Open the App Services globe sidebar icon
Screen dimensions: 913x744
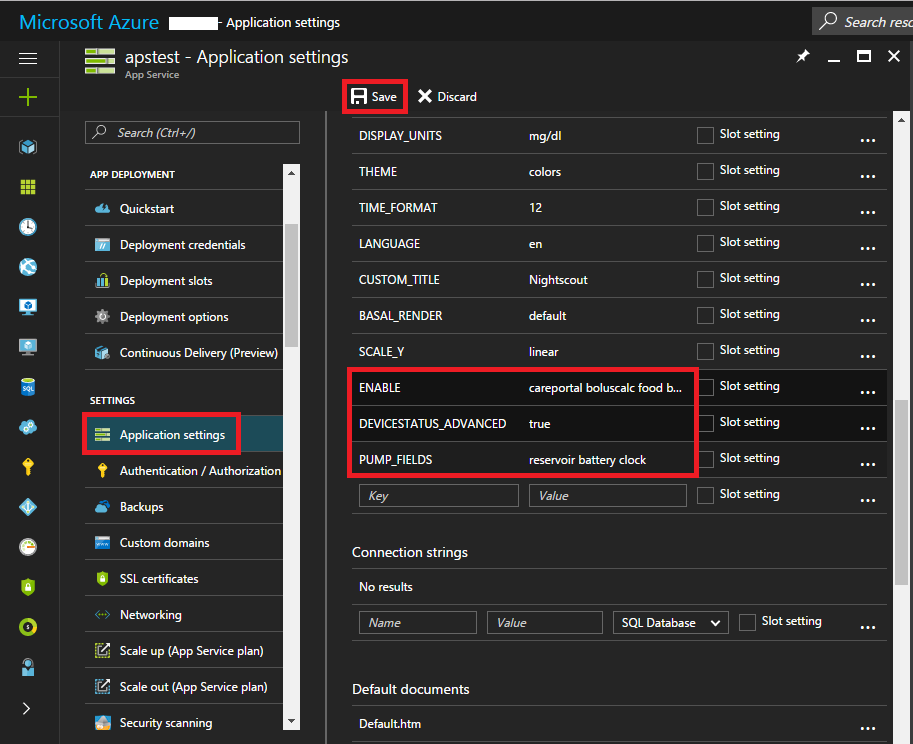tap(28, 267)
